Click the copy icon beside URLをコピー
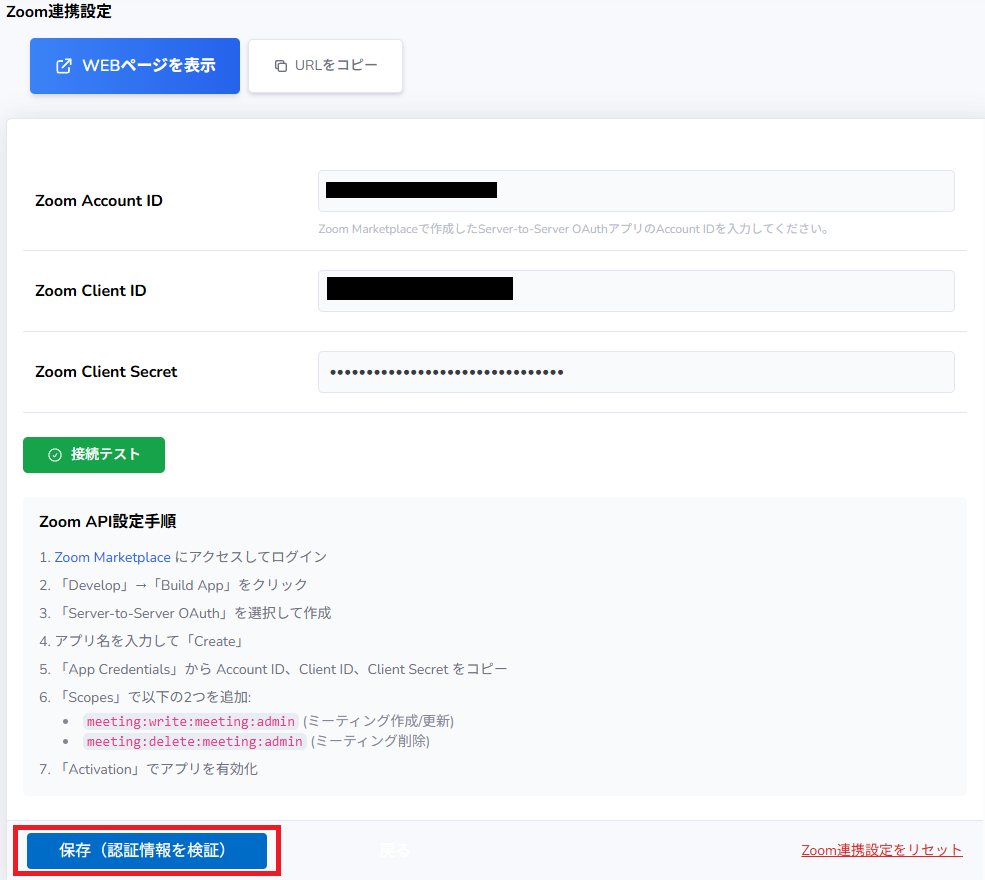 pos(280,66)
